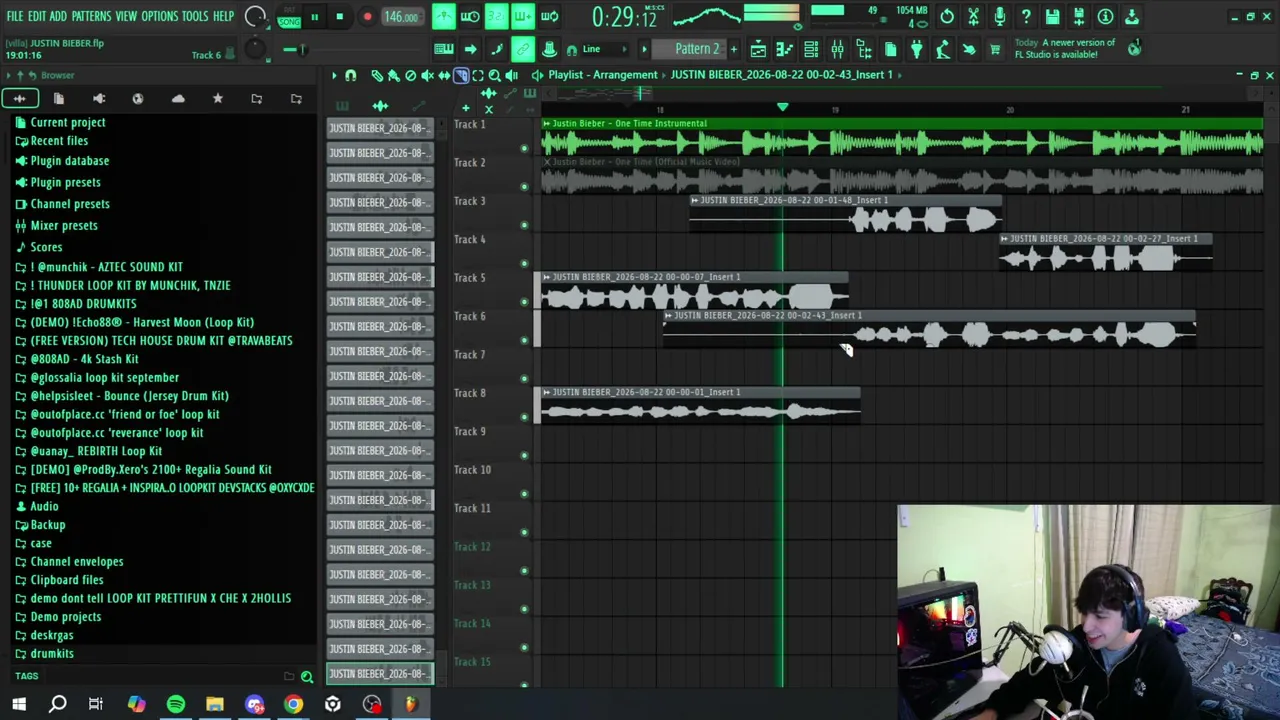
Task: Open the Options menu
Action: (159, 17)
